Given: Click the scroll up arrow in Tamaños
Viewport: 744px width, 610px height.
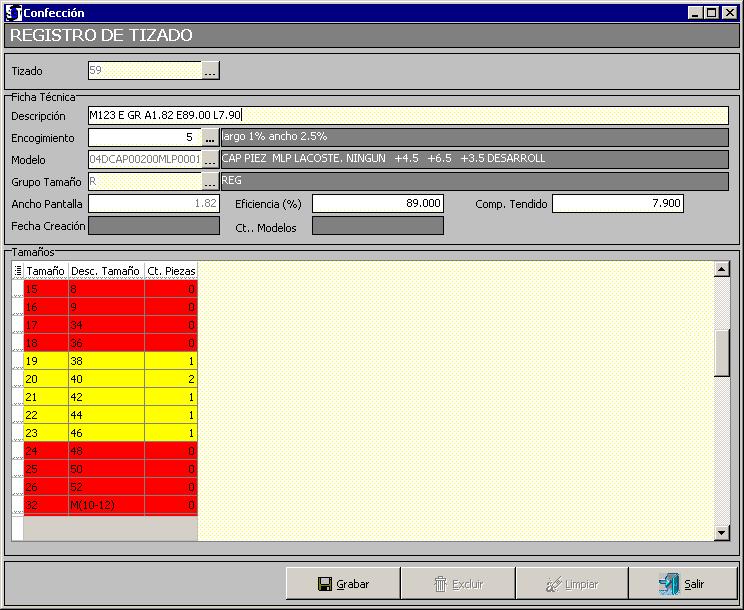Looking at the screenshot, I should (722, 269).
